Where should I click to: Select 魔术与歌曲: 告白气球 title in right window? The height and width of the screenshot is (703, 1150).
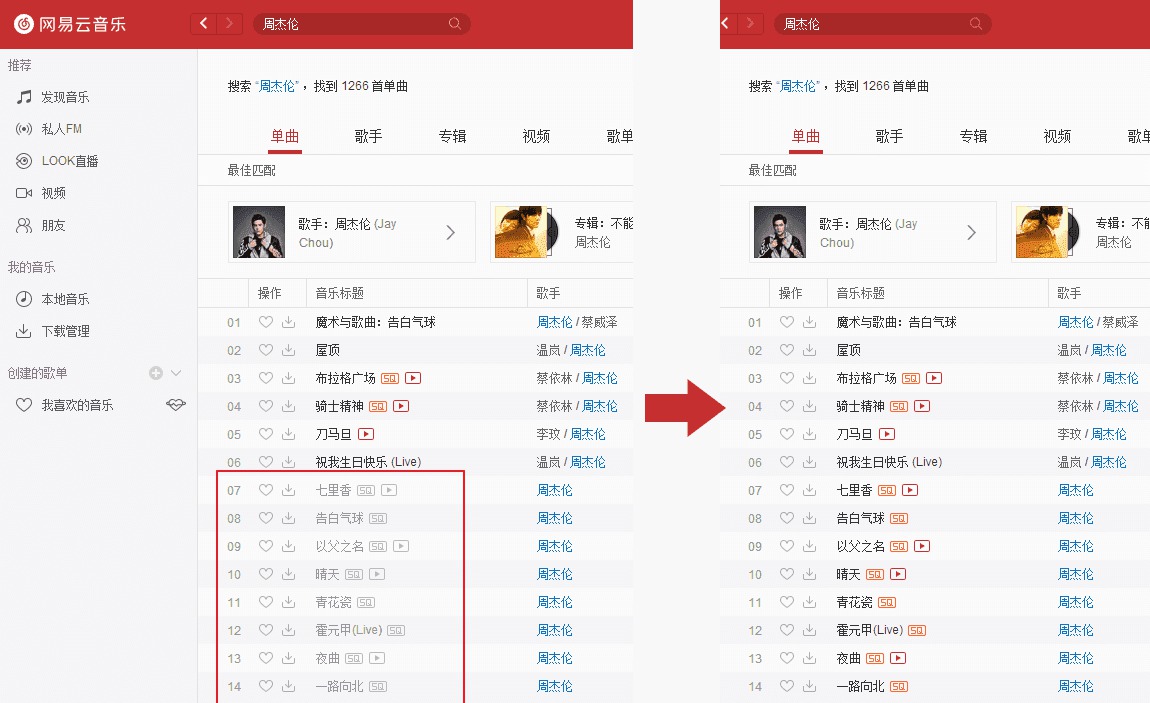click(x=896, y=322)
